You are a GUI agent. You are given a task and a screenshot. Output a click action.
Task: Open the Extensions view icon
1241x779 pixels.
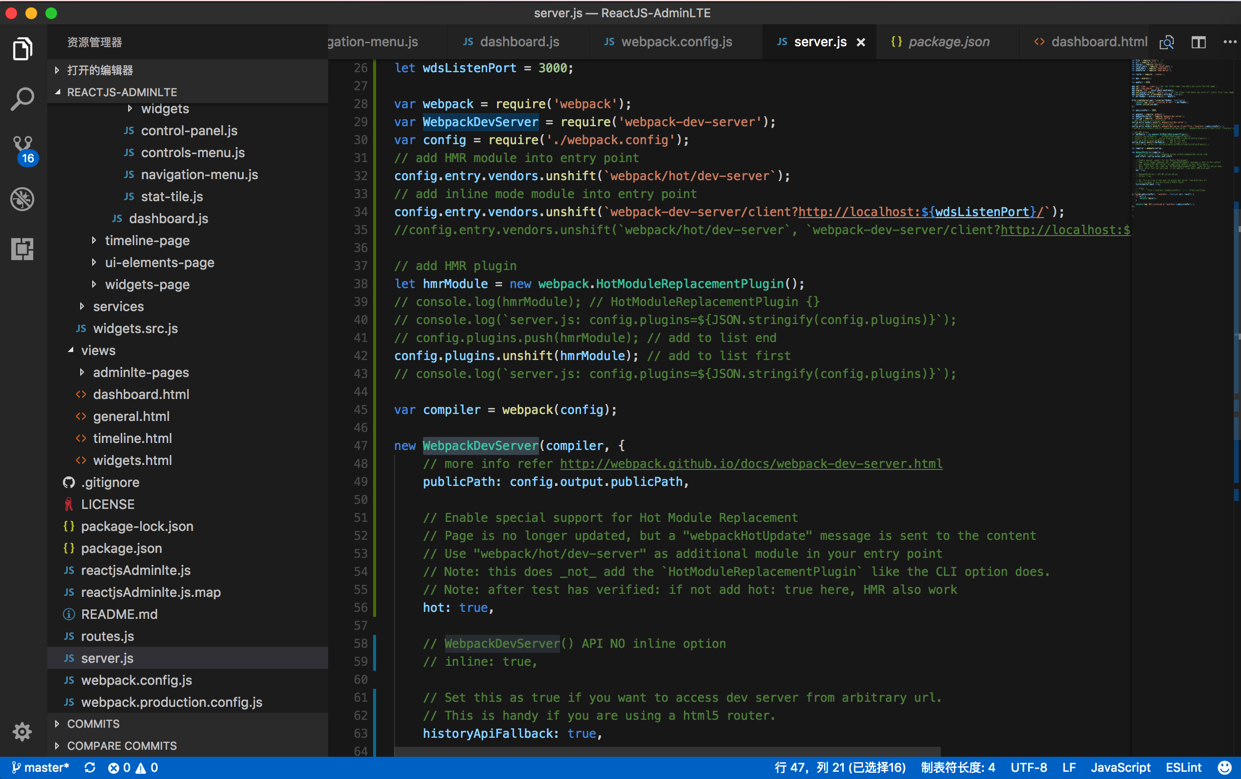point(22,249)
